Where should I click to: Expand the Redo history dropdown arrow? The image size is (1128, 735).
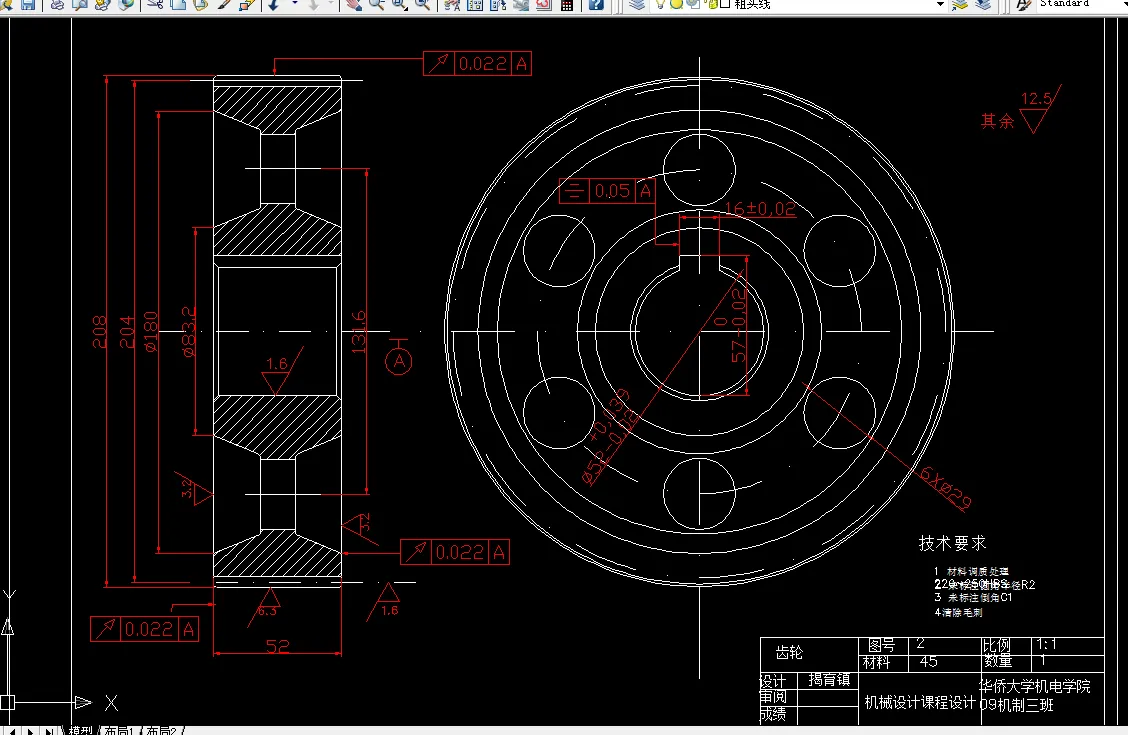point(331,4)
